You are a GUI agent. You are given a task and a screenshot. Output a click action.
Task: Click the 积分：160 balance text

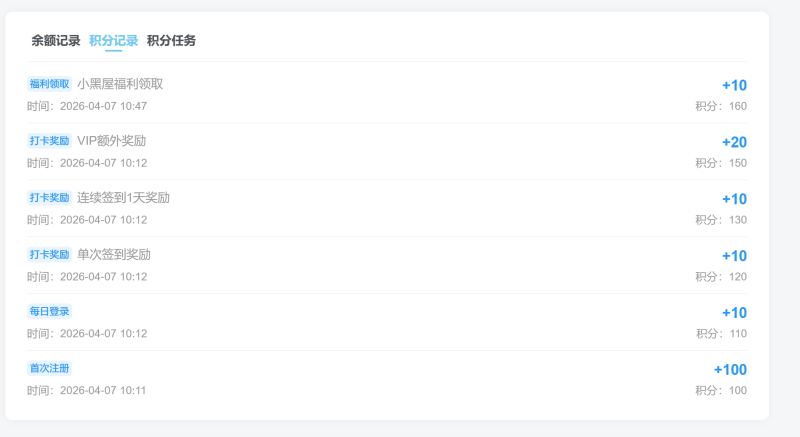(721, 106)
